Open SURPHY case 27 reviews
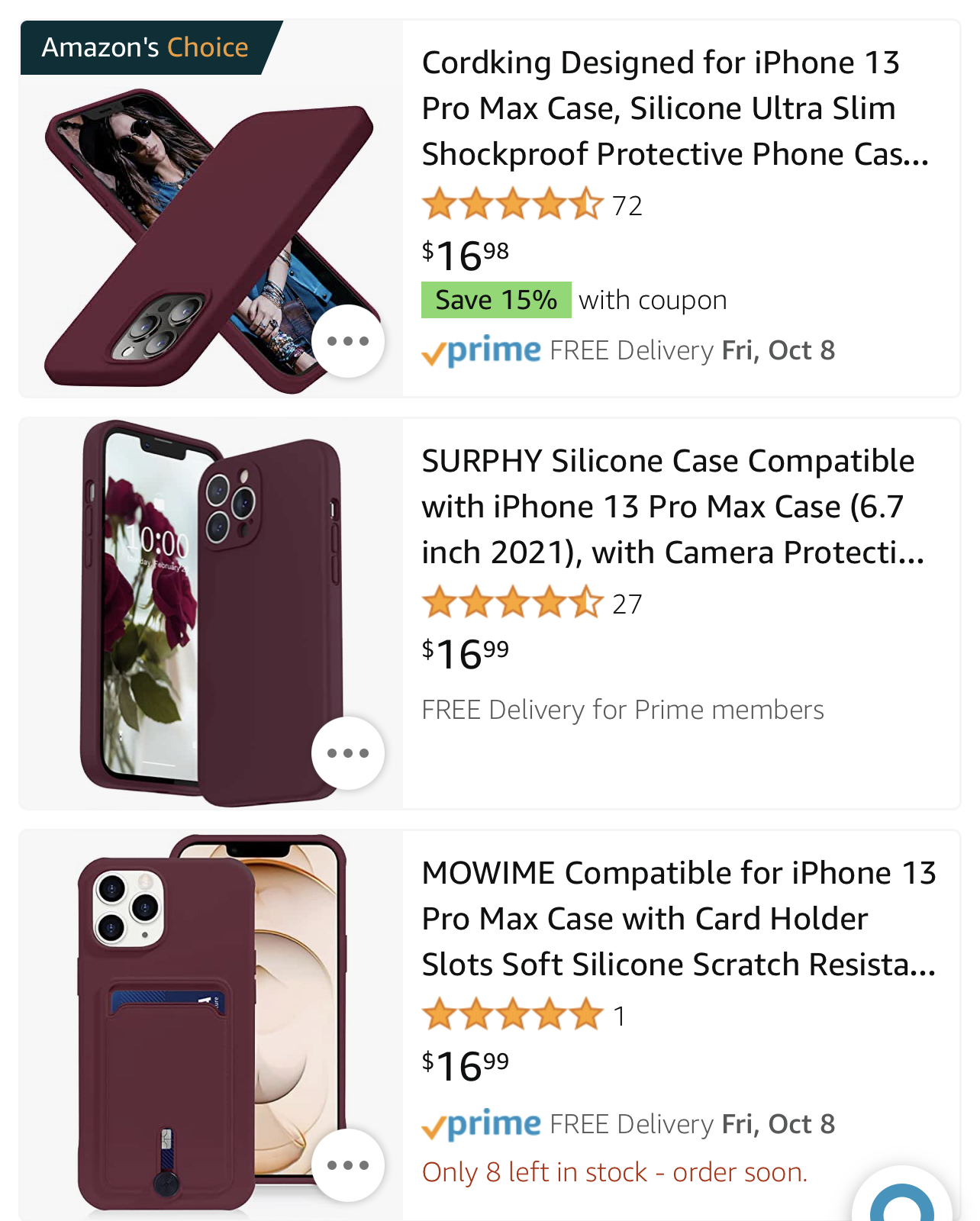The image size is (980, 1221). coord(627,604)
